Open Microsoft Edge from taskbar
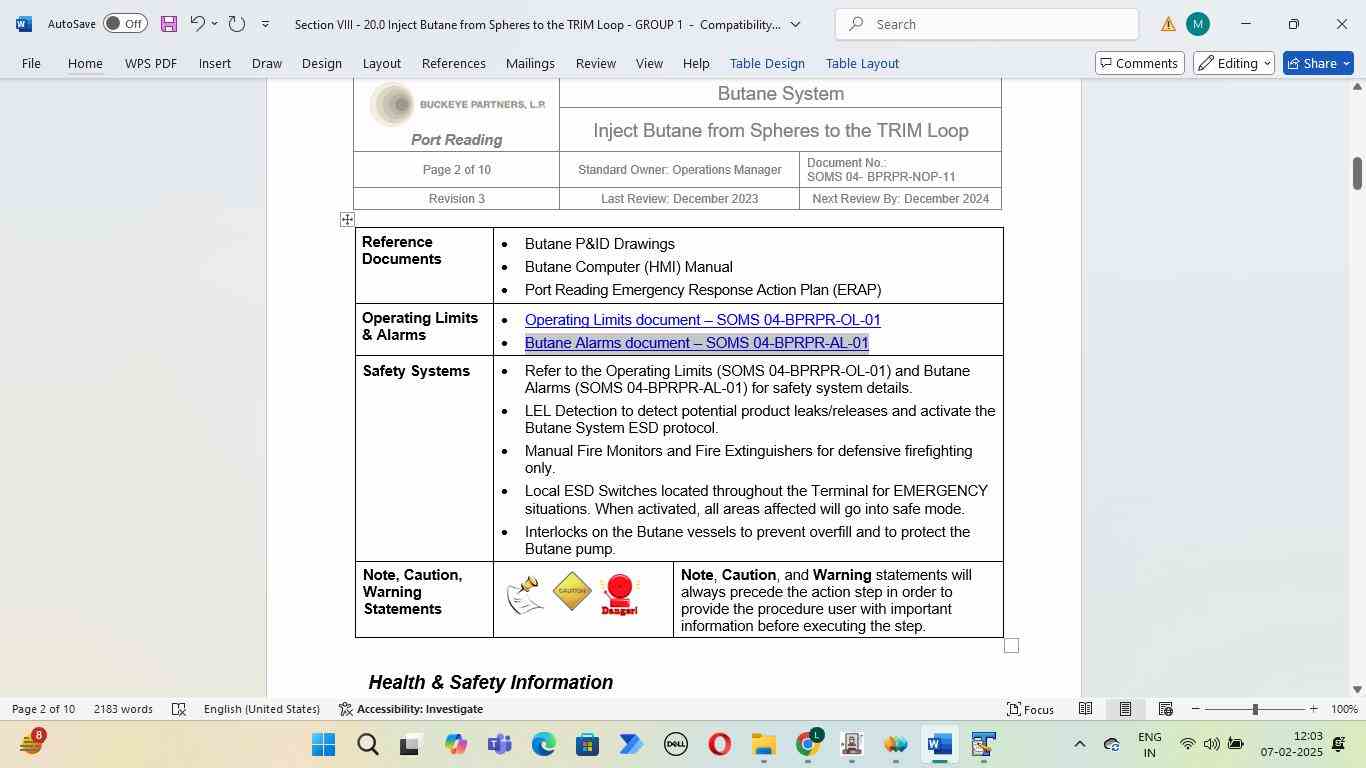Image resolution: width=1366 pixels, height=768 pixels. click(543, 745)
